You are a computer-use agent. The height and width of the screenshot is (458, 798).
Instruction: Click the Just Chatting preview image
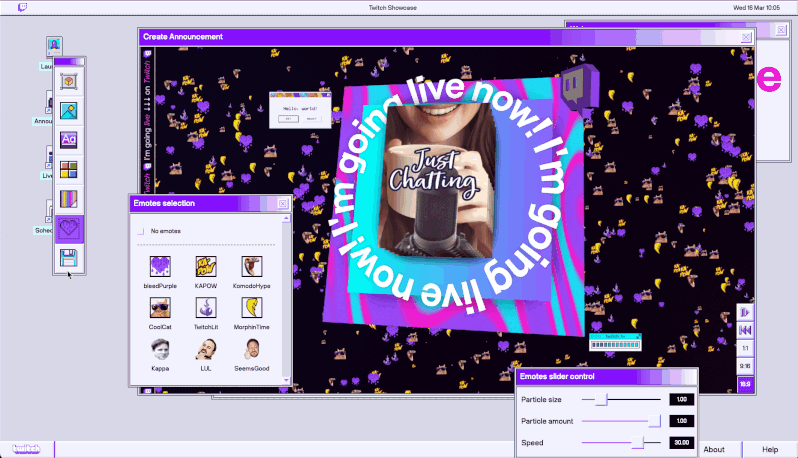[x=436, y=181]
